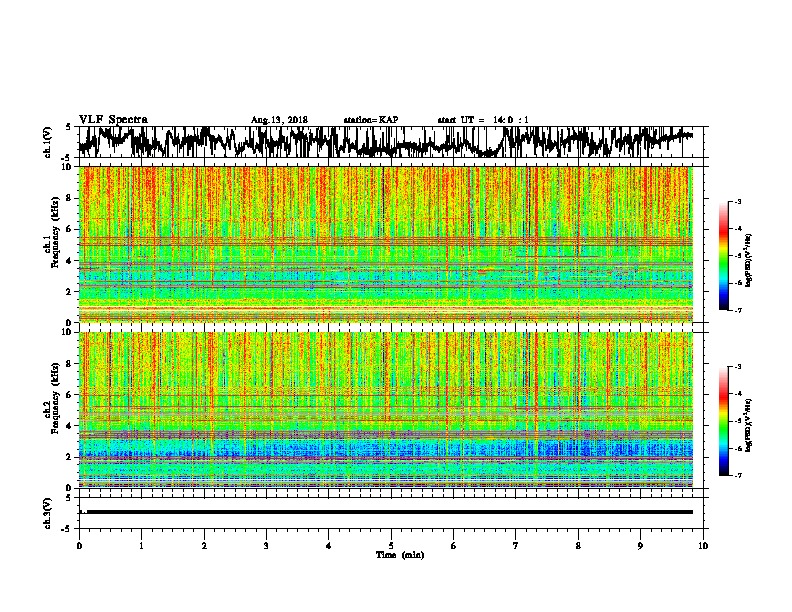Click the ch.2 colorbar log(PSD) label
The height and width of the screenshot is (612, 792).
tap(748, 425)
